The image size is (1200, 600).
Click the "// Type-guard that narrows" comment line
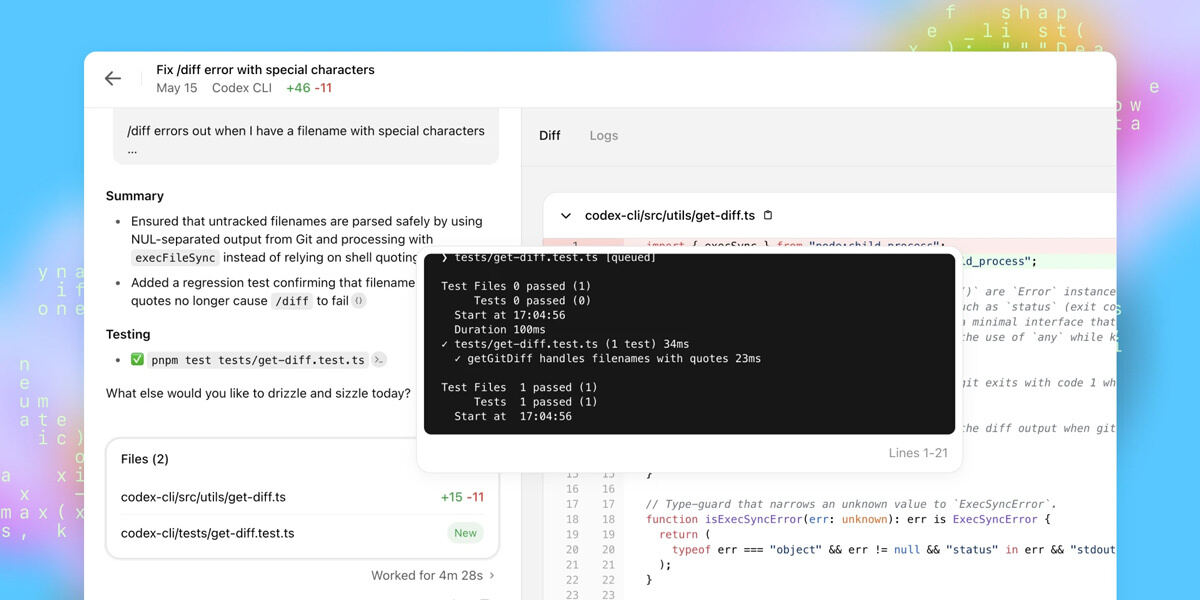tap(851, 504)
